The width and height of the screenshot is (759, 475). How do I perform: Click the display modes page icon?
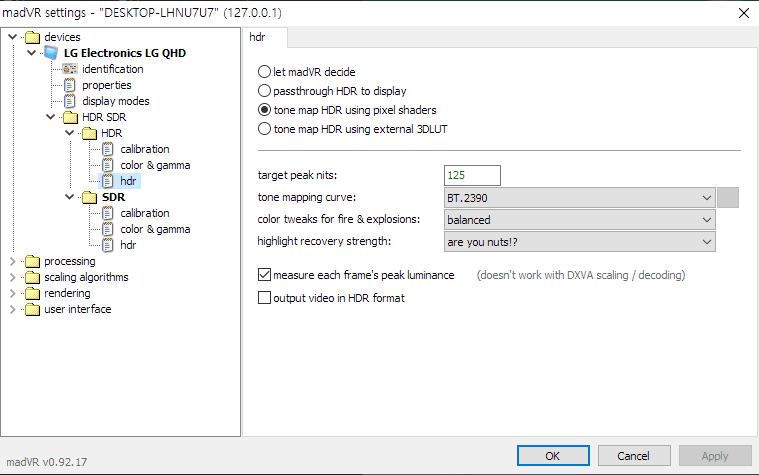[x=70, y=101]
